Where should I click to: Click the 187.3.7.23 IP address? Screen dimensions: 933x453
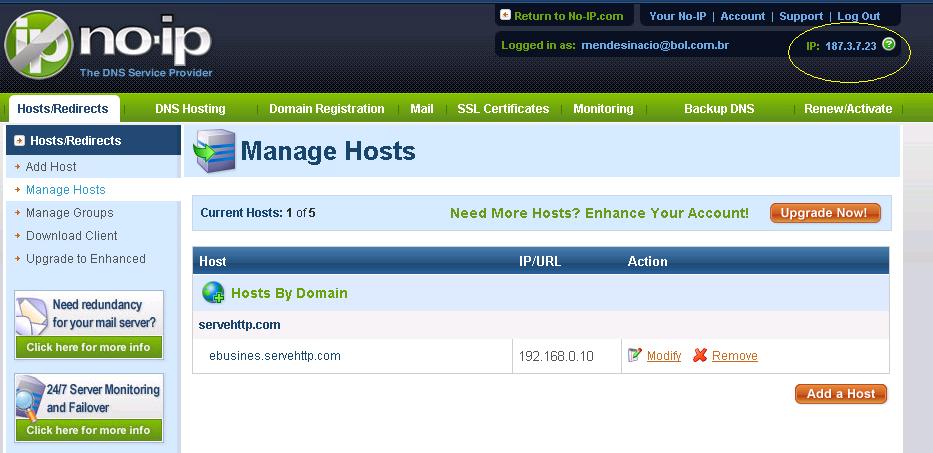pos(850,46)
